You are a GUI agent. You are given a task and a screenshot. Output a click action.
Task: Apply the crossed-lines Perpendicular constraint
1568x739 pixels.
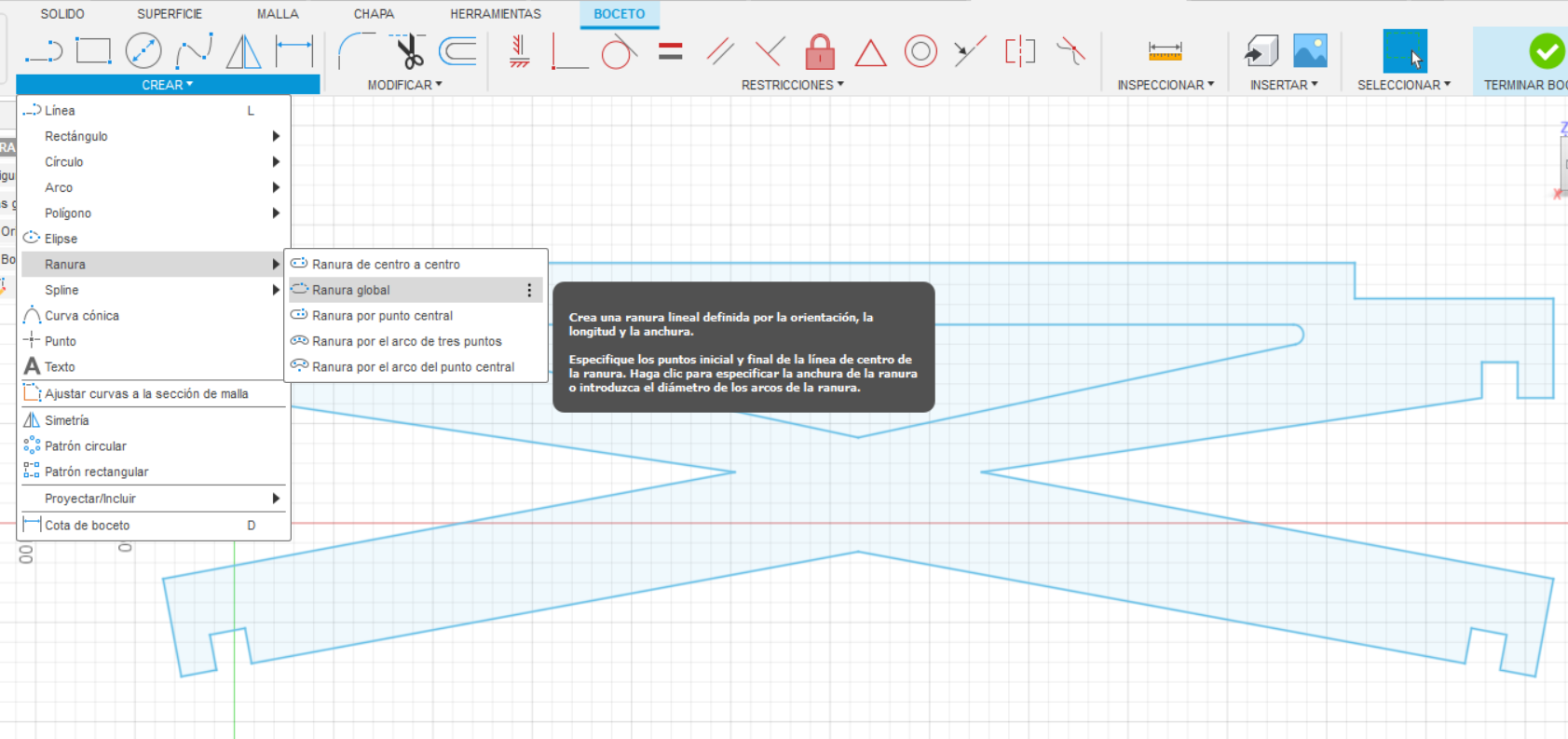[770, 51]
